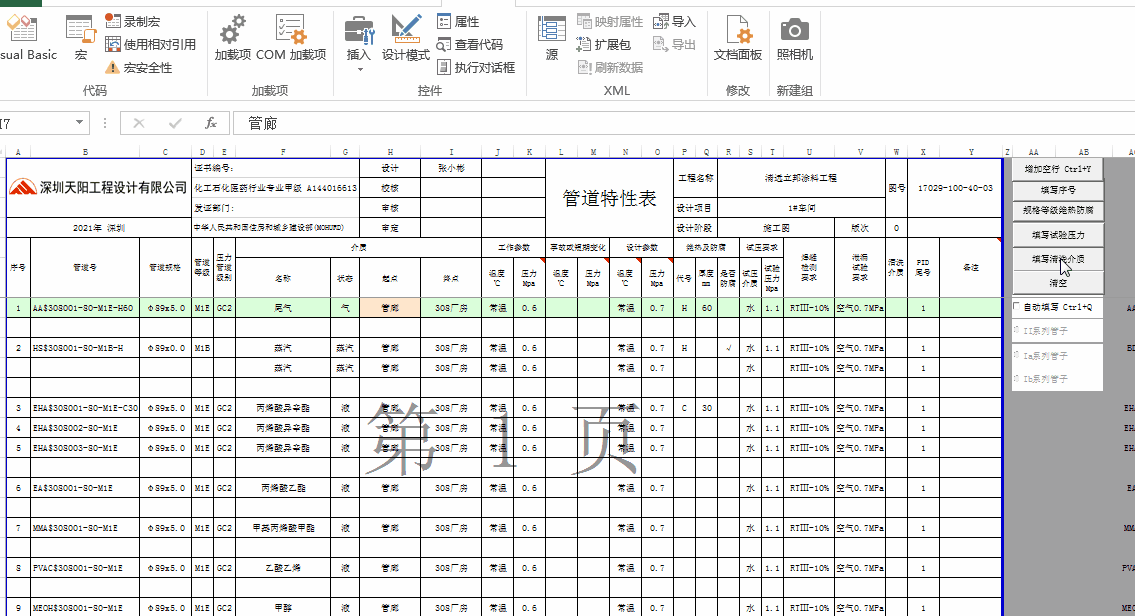Click 执行对话框 run dialog
1135x616 pixels.
476,67
